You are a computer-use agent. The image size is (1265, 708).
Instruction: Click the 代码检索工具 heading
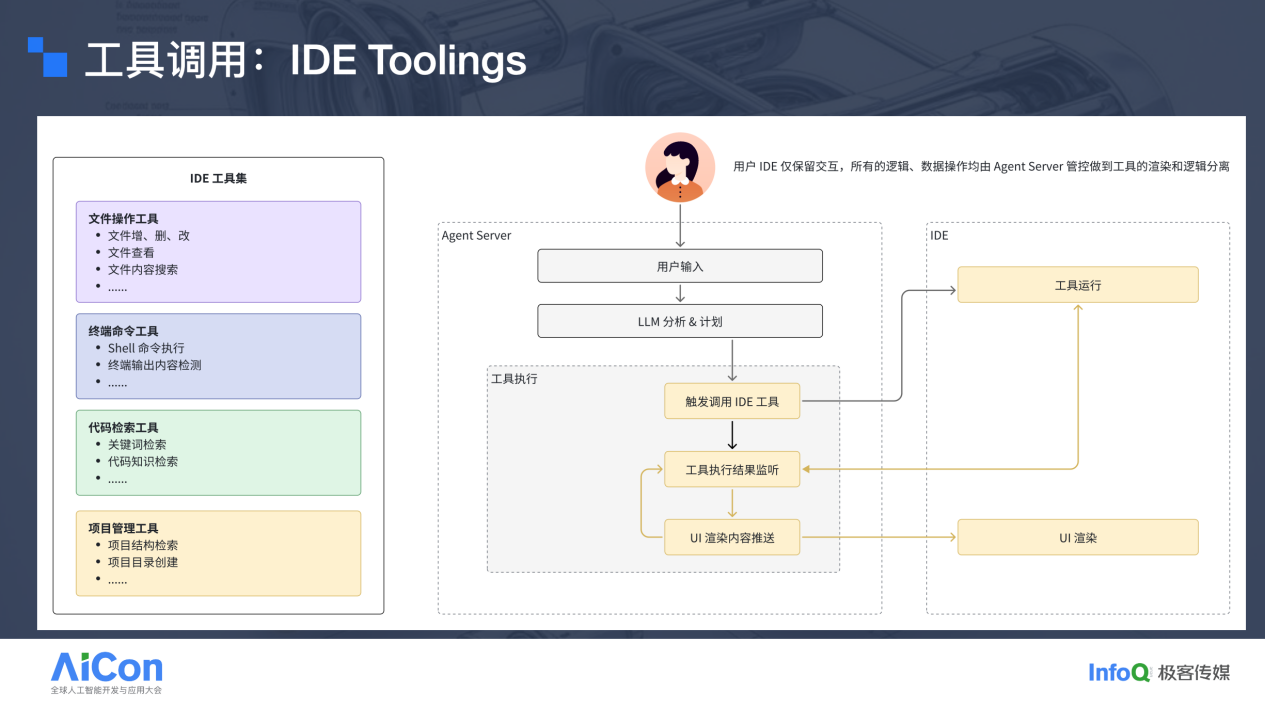tap(123, 427)
